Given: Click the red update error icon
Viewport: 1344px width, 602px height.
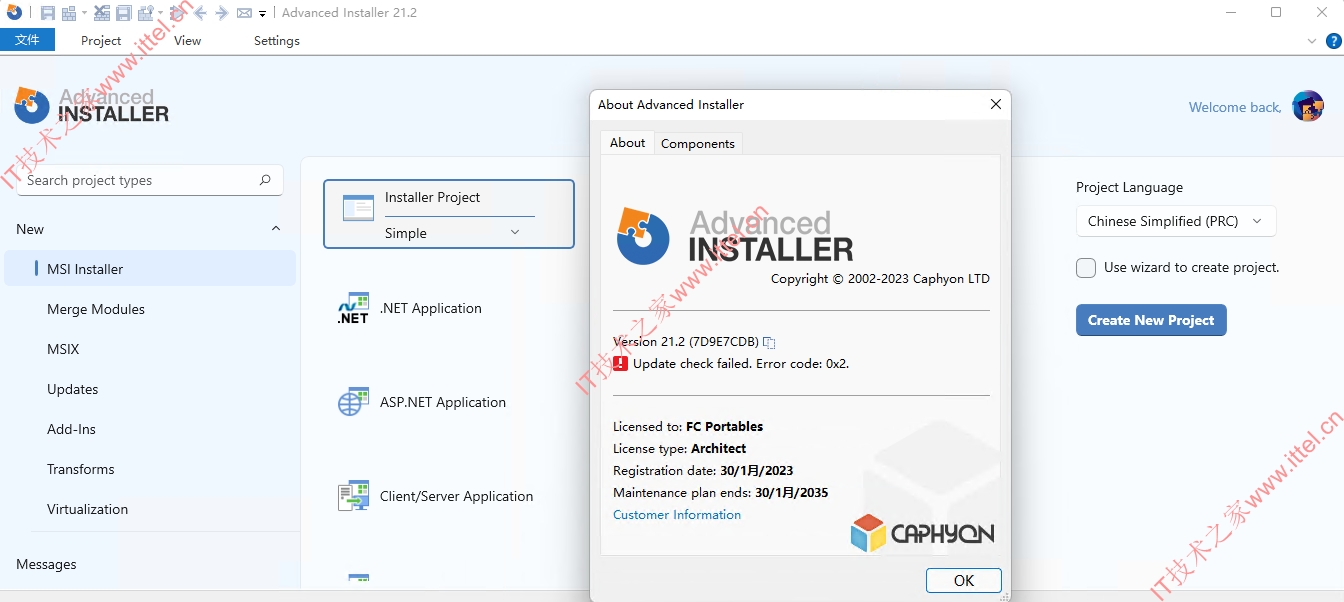Looking at the screenshot, I should click(x=621, y=363).
